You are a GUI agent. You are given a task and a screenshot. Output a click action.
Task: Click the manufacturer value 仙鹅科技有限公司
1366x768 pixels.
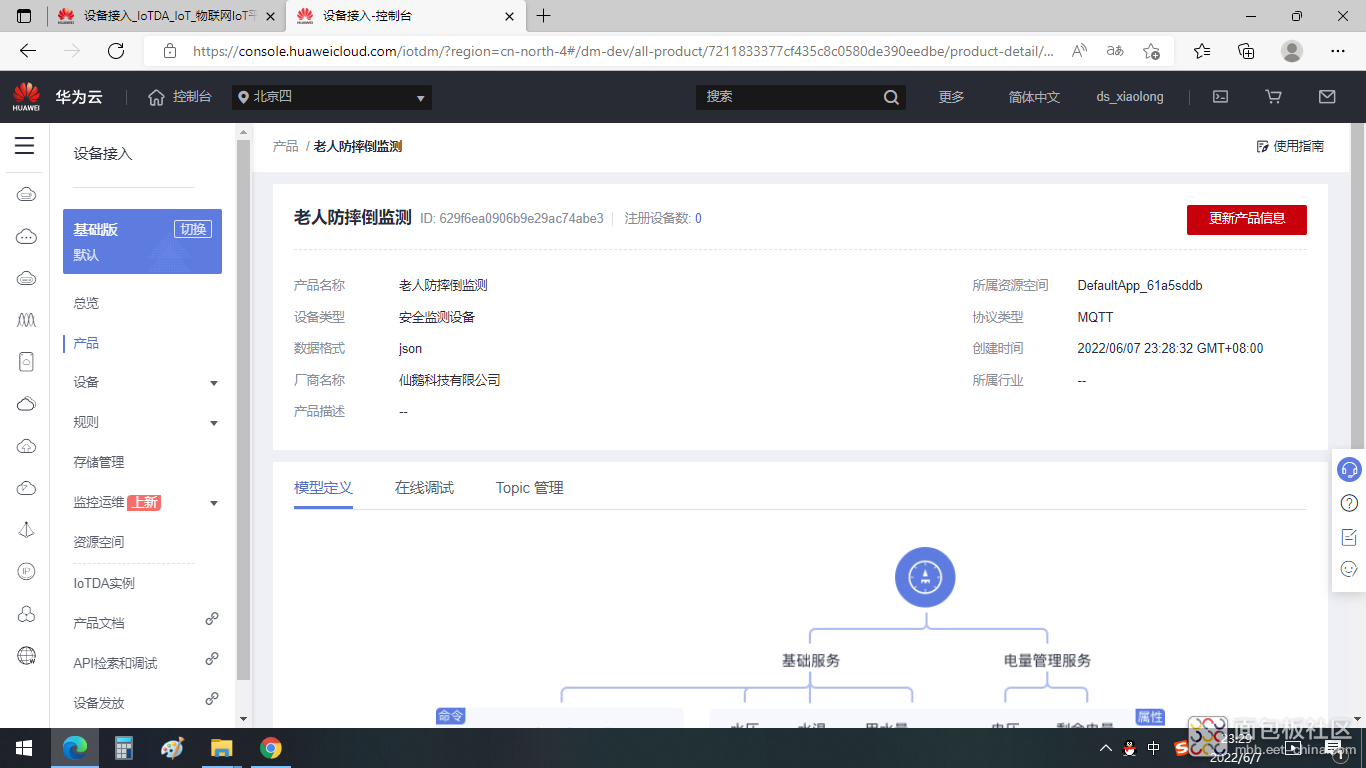(x=449, y=380)
